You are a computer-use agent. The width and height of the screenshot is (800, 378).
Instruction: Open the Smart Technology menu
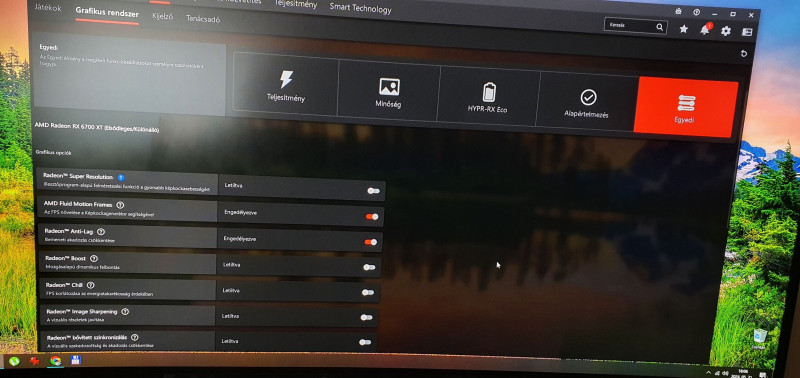360,8
